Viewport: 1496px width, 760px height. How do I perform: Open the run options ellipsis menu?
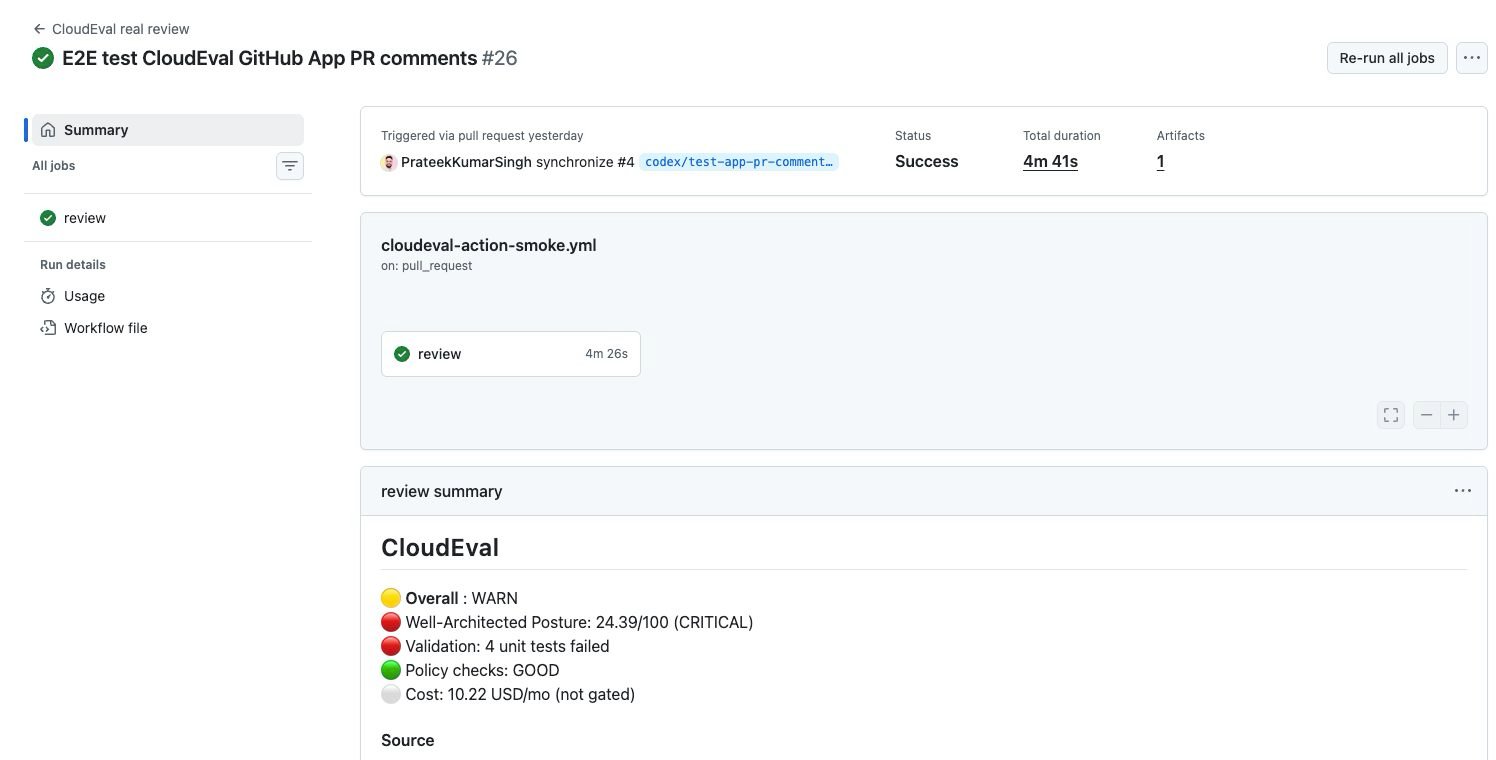[1471, 58]
